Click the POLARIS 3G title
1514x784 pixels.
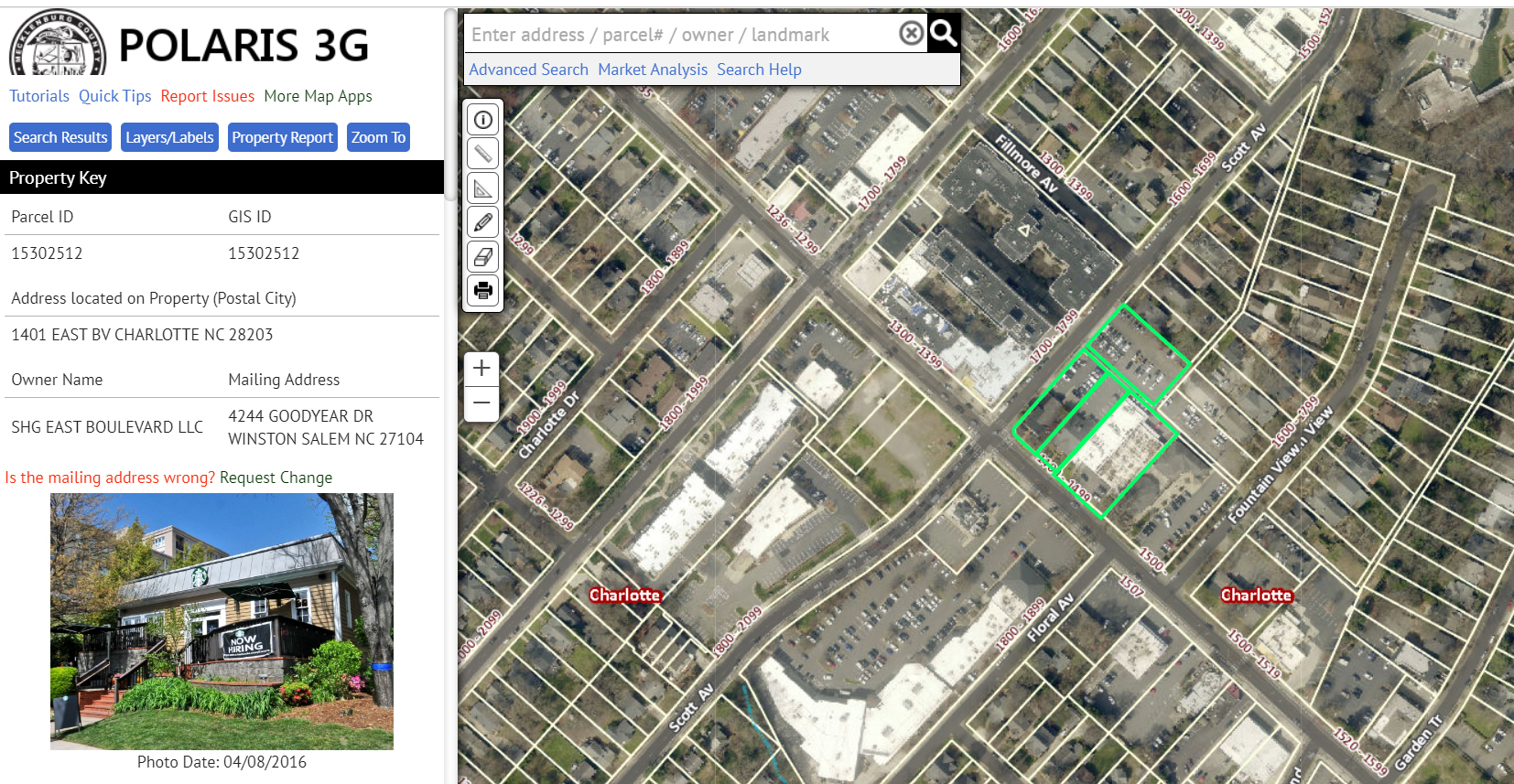click(243, 45)
